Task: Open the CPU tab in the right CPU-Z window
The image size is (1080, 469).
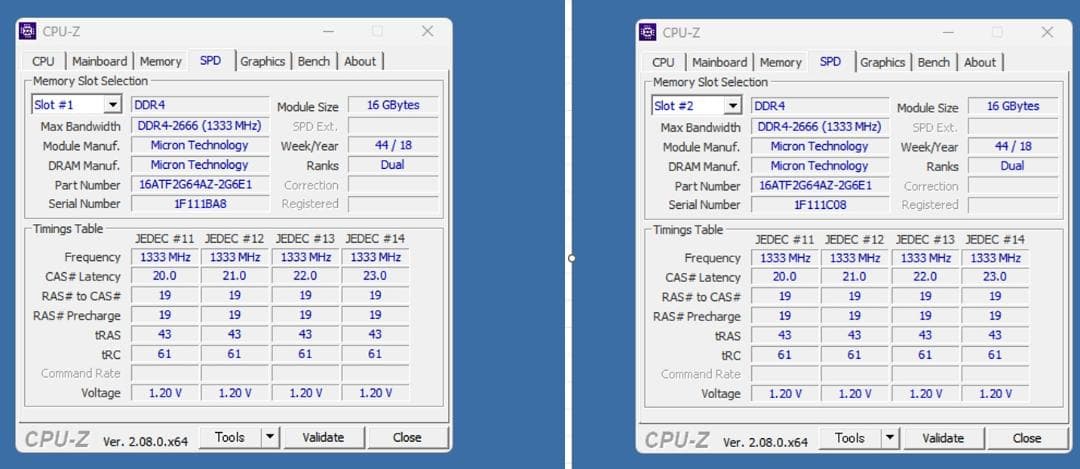Action: 663,62
